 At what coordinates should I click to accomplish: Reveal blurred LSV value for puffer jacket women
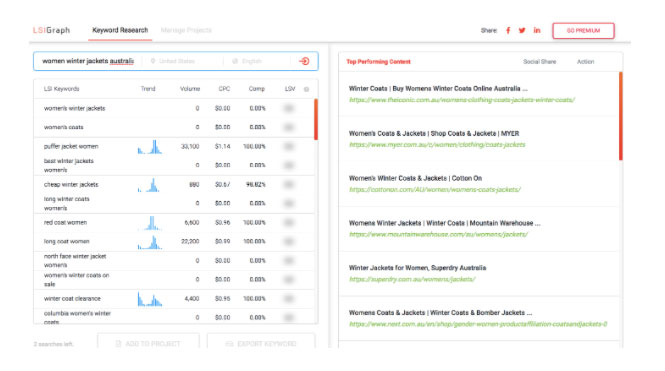click(x=289, y=146)
